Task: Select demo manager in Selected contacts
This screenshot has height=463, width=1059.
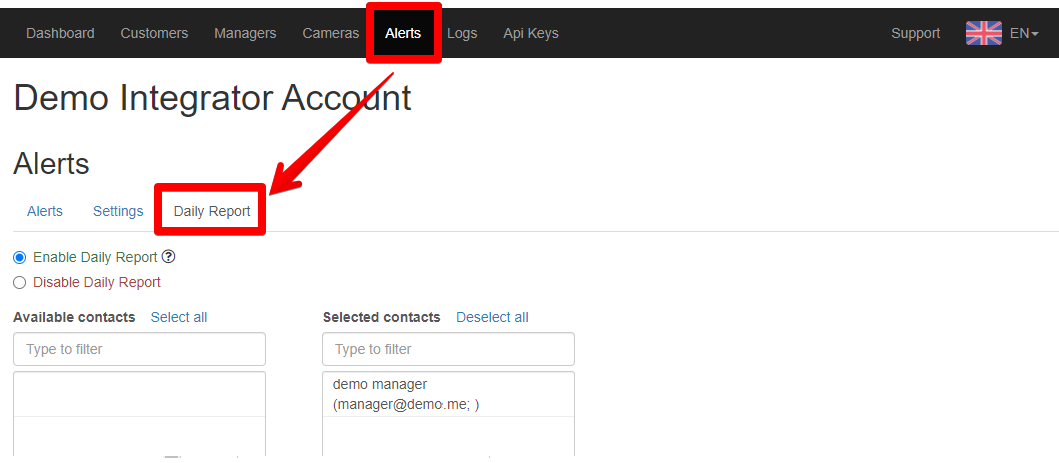Action: point(448,394)
